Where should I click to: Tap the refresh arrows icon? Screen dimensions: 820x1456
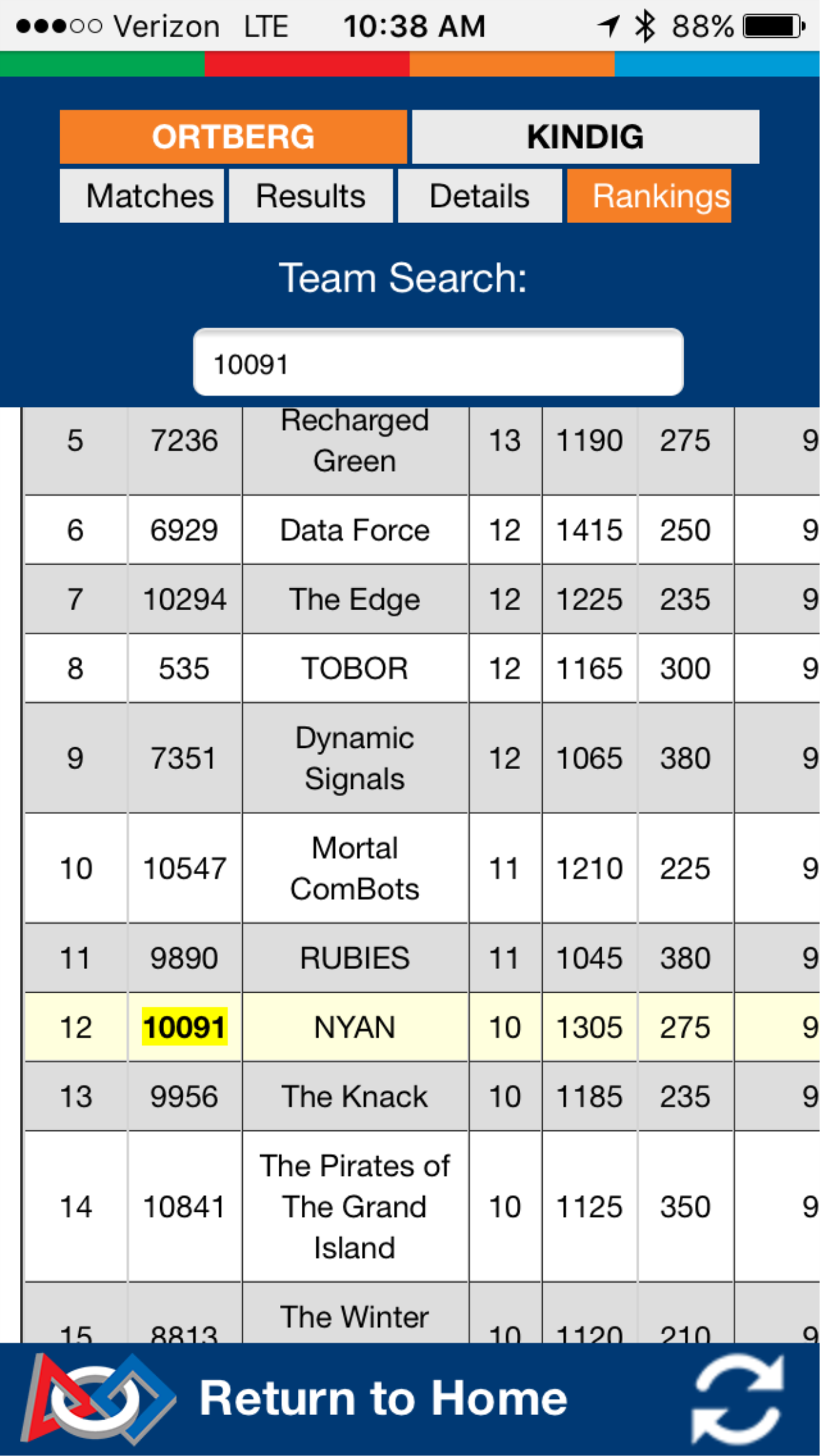tap(737, 1398)
